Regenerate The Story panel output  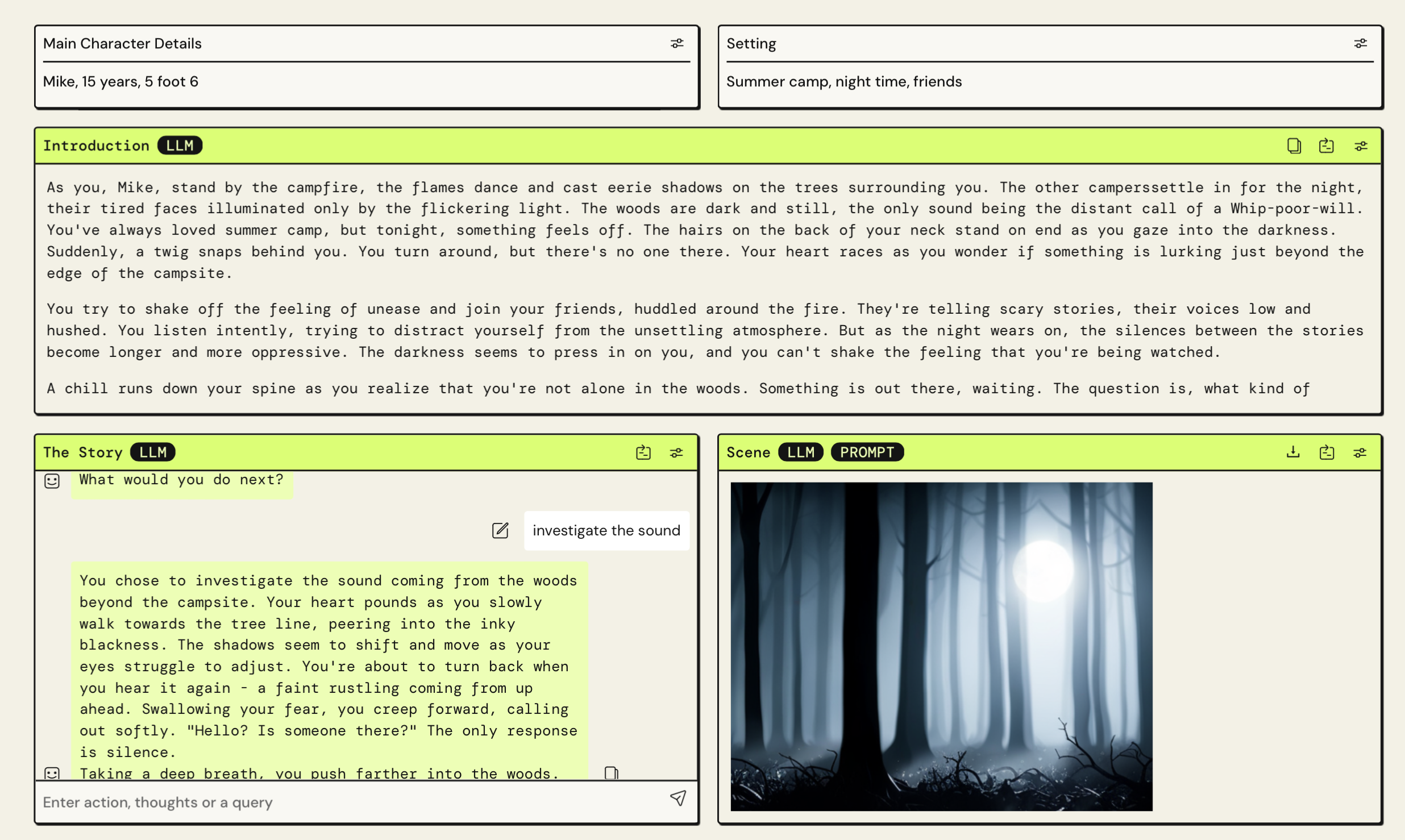tap(643, 452)
